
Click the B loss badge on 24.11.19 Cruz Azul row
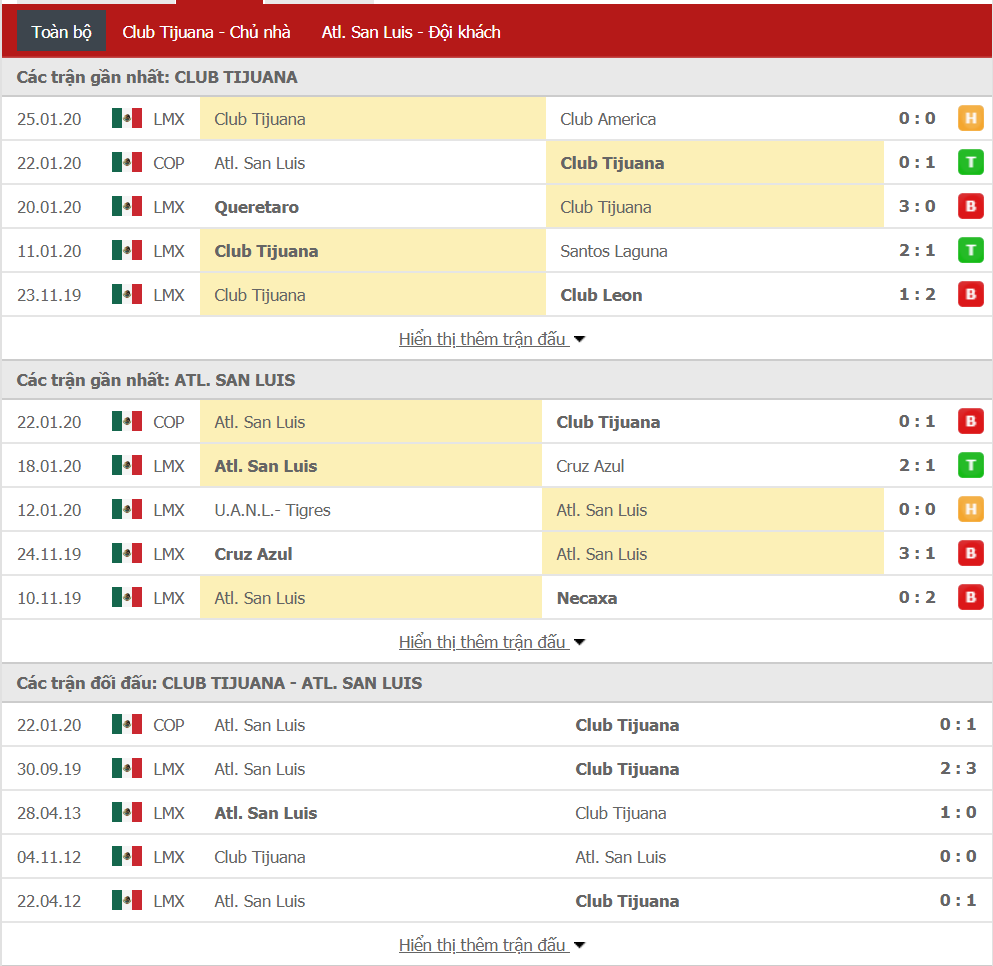point(970,554)
